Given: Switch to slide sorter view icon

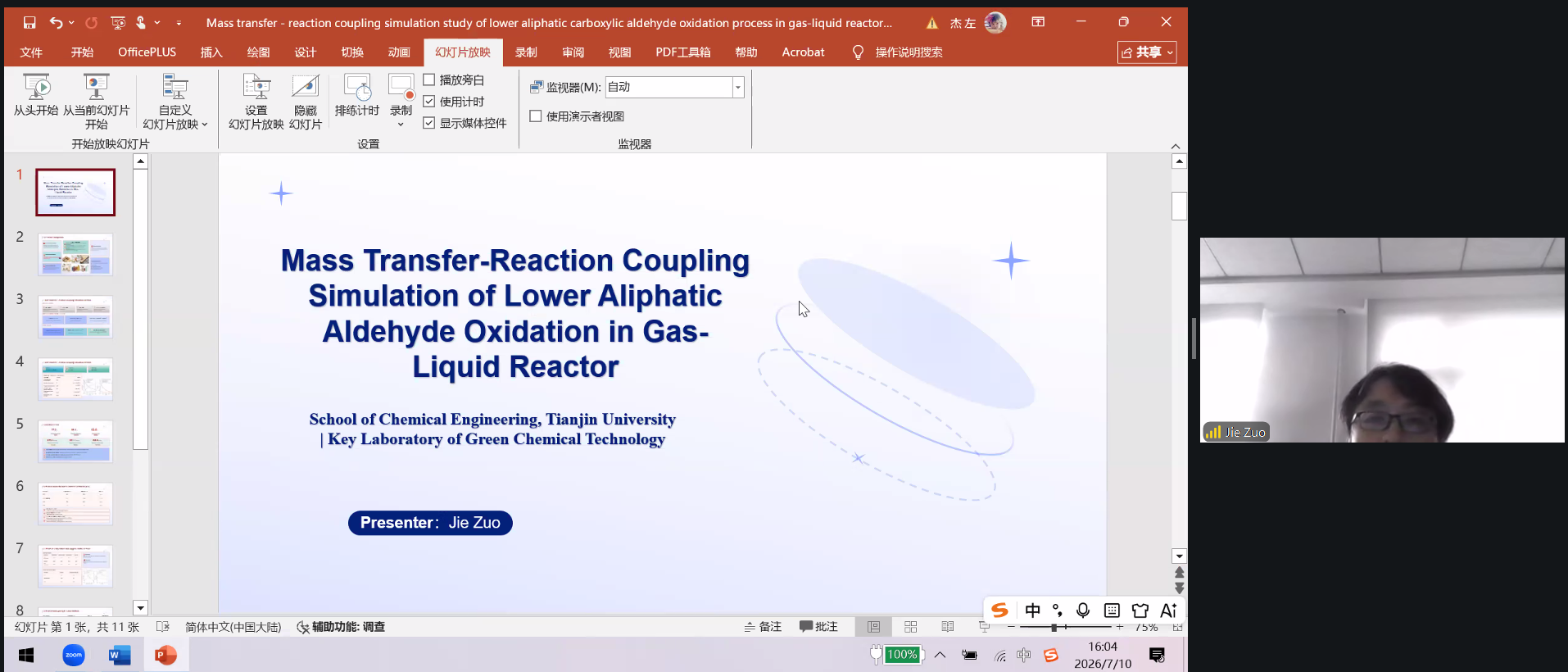Looking at the screenshot, I should pos(910,627).
